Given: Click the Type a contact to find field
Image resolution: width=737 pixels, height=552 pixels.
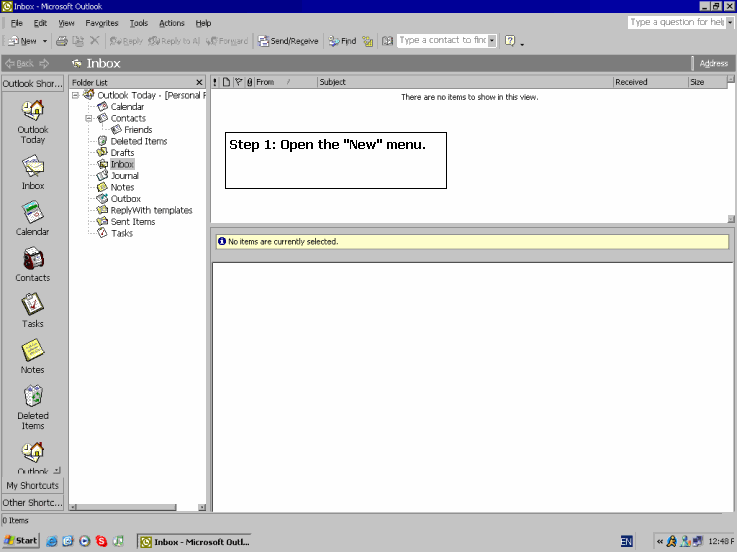Looking at the screenshot, I should (442, 40).
